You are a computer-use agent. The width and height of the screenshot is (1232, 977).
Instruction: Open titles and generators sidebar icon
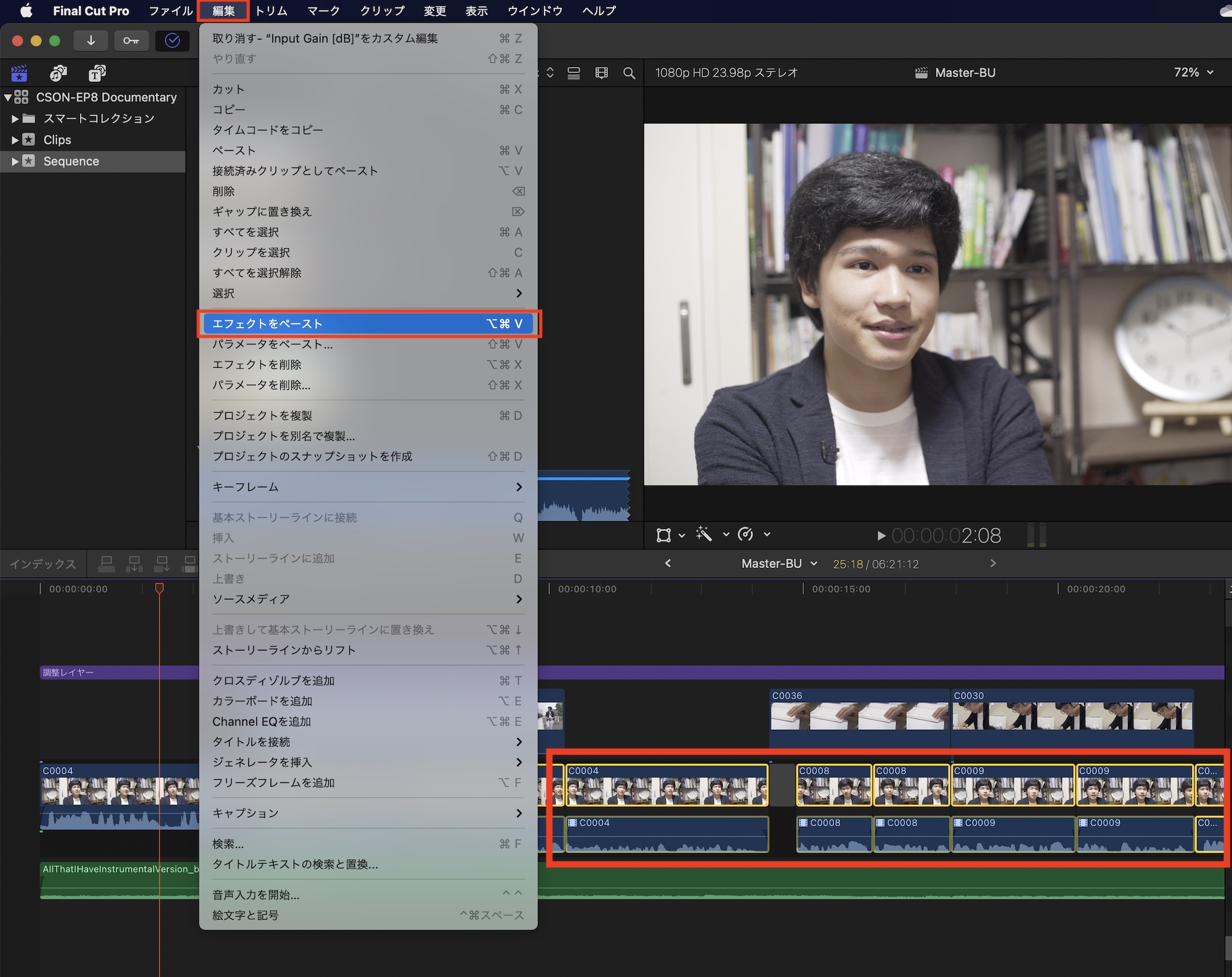(x=97, y=73)
